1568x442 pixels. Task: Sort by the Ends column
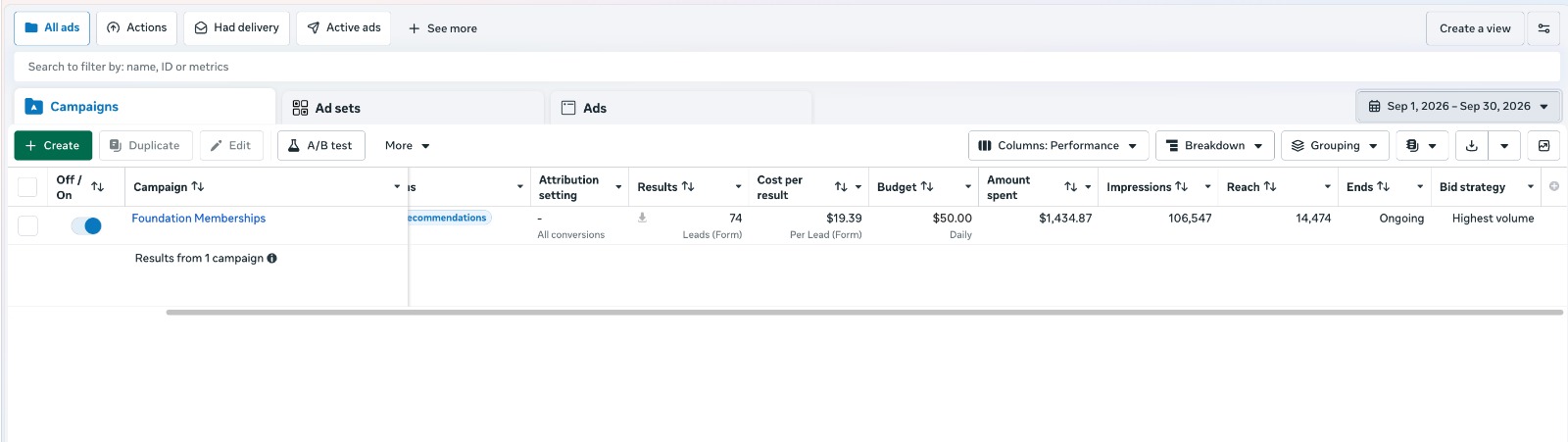1383,186
